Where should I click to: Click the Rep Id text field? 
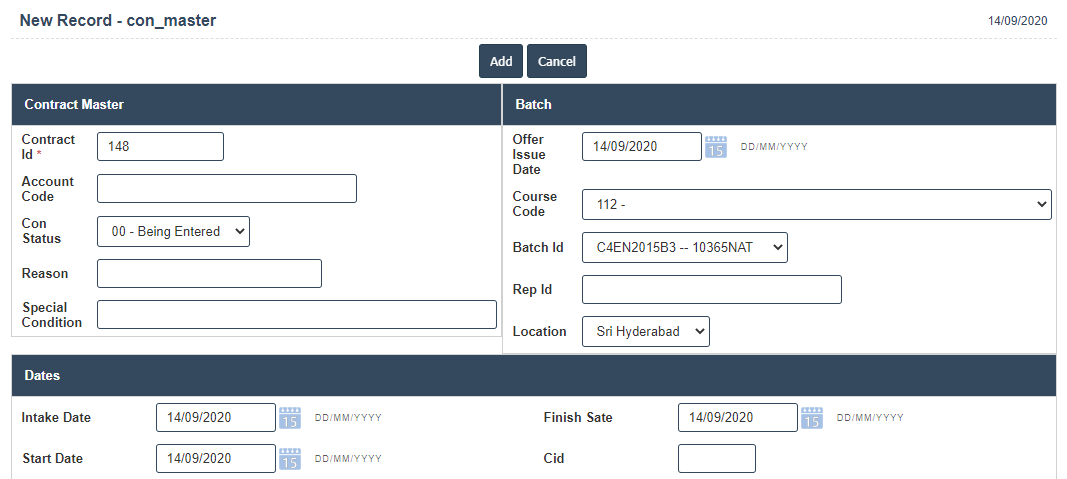pyautogui.click(x=711, y=290)
